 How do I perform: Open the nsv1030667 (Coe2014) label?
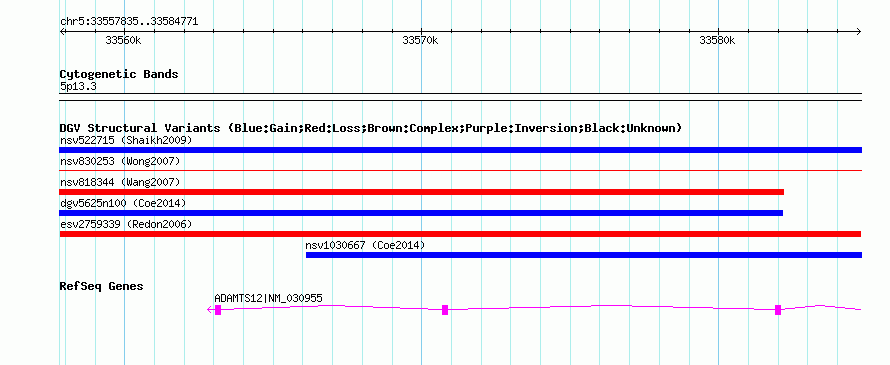coord(365,245)
